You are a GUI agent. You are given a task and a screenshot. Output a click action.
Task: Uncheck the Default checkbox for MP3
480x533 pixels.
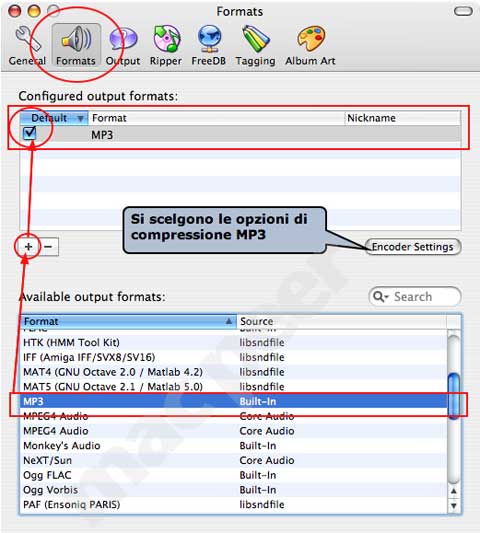pyautogui.click(x=30, y=133)
